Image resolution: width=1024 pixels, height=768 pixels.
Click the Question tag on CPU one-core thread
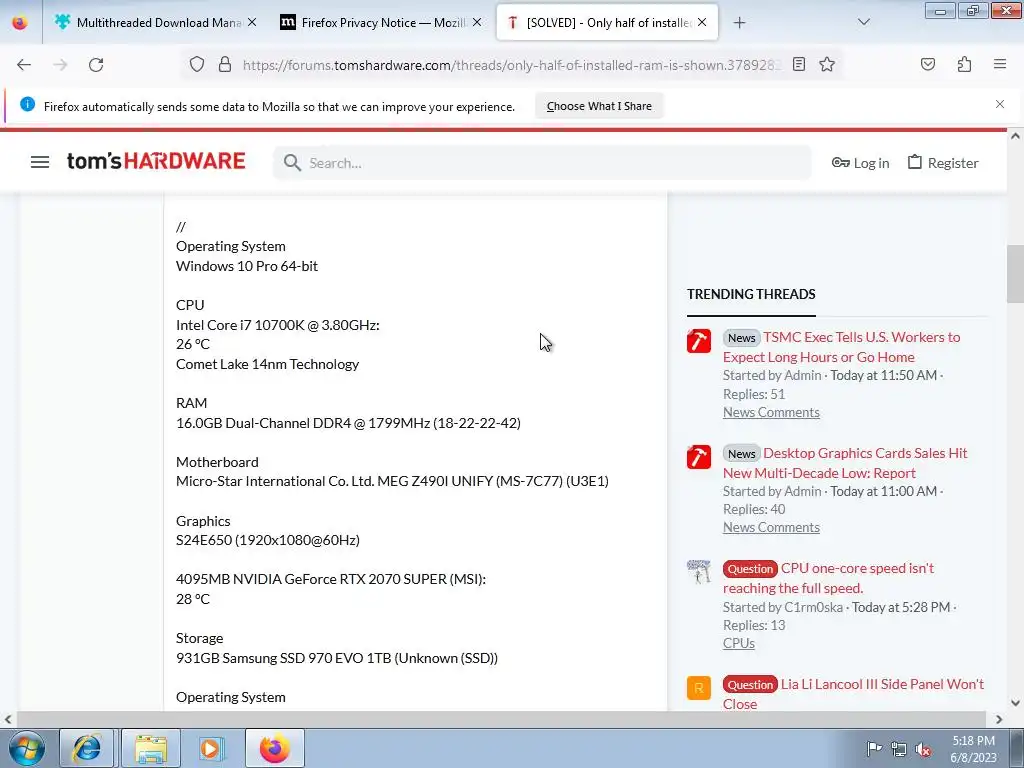click(750, 569)
